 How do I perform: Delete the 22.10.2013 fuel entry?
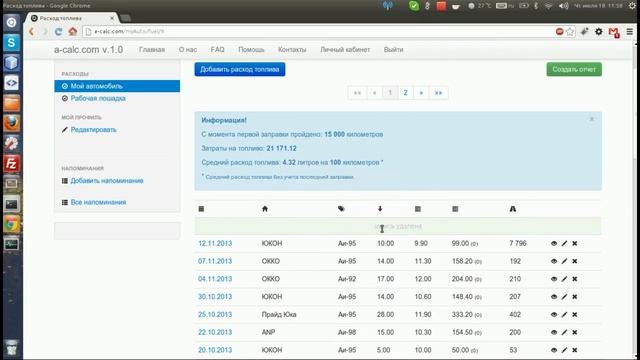(574, 333)
